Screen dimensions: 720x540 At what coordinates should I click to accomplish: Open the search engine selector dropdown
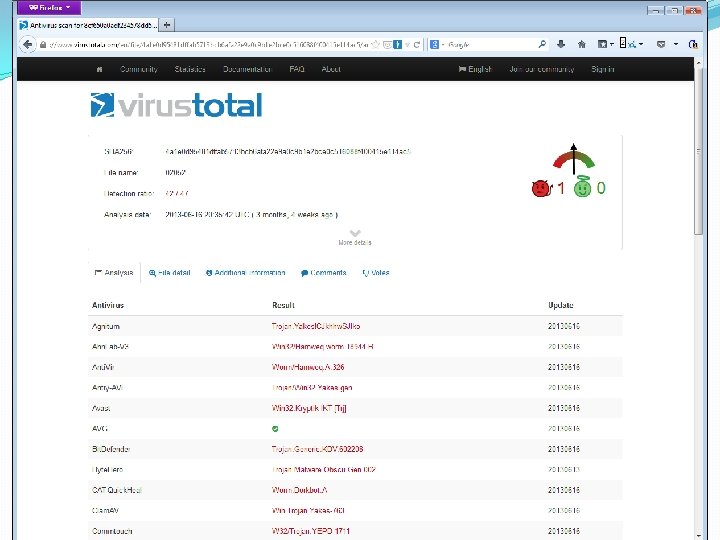click(x=437, y=45)
